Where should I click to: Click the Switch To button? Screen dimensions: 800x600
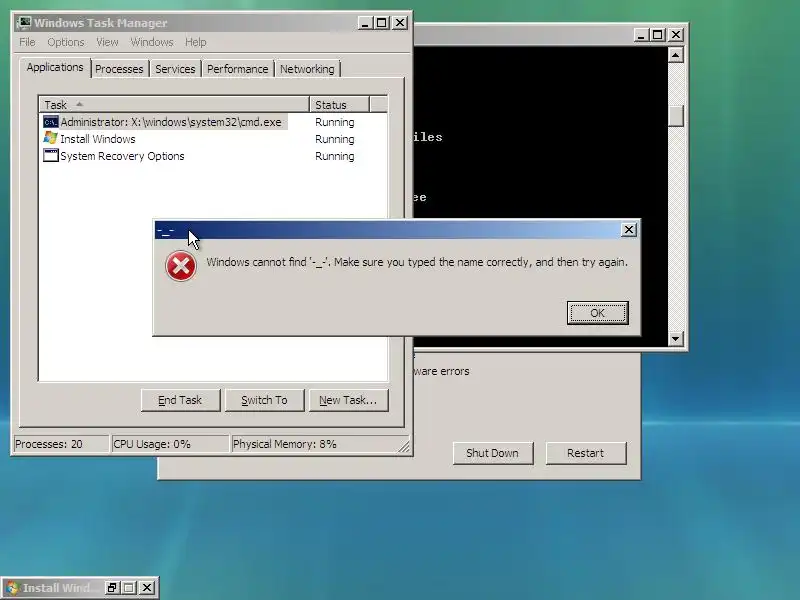(x=264, y=400)
